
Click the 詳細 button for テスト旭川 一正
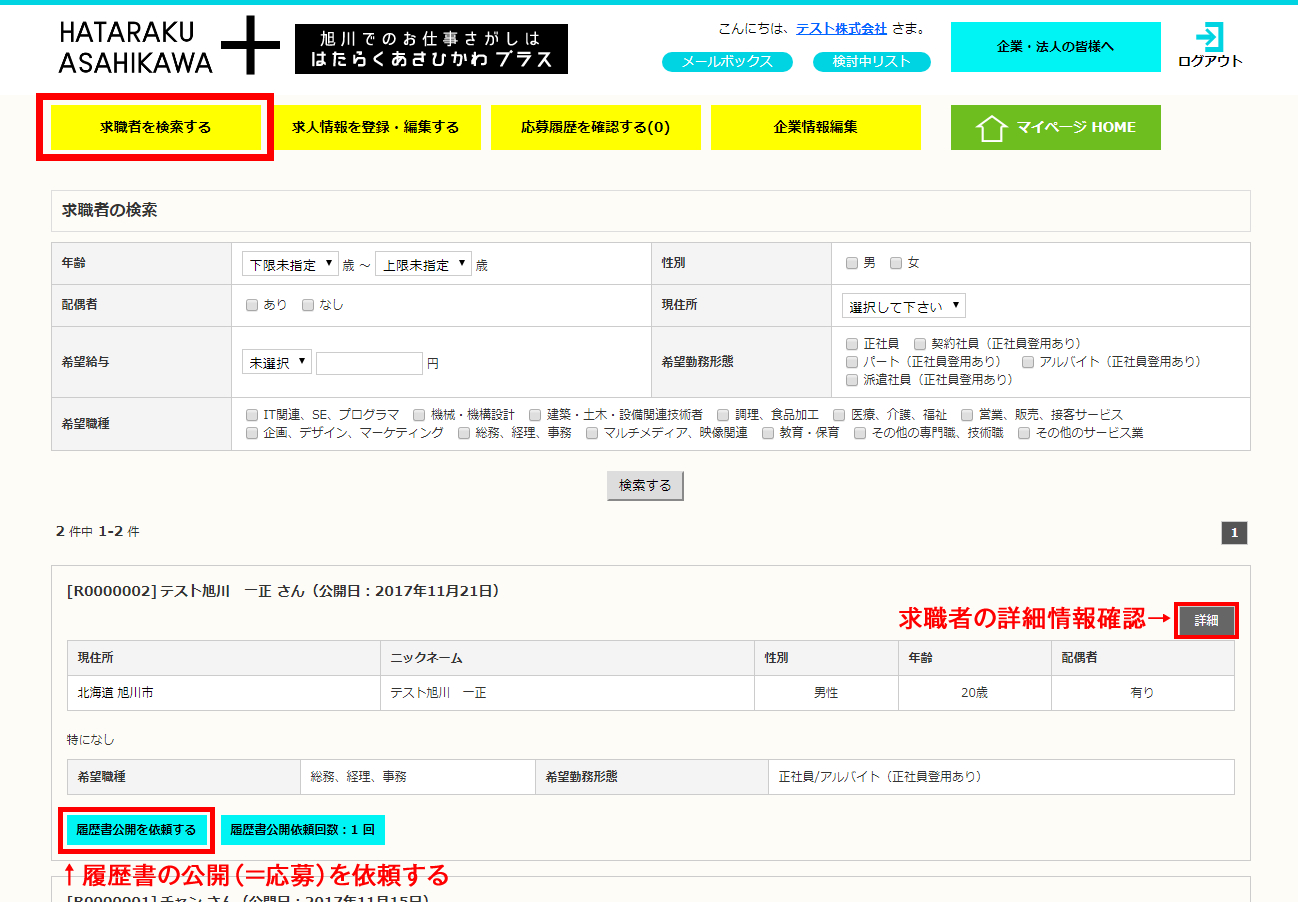point(1206,620)
